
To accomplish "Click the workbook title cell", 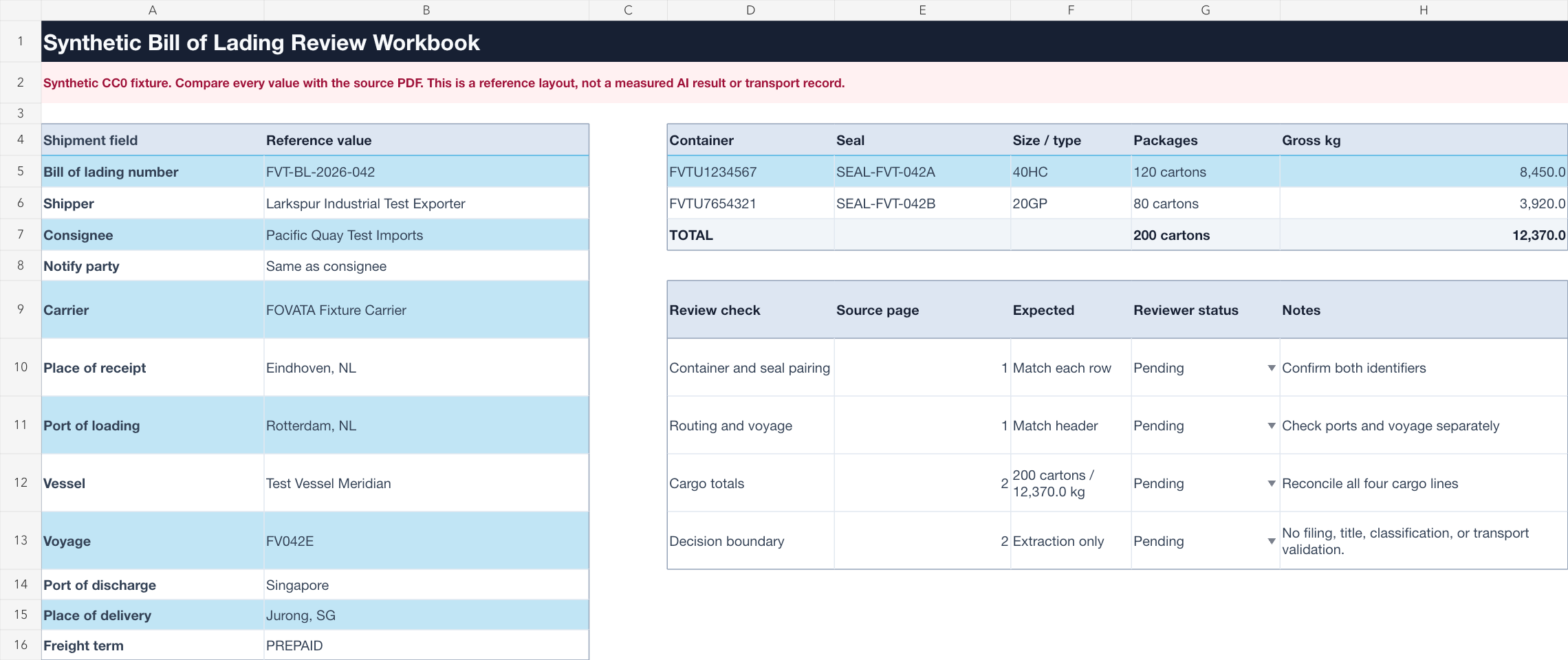I will (805, 41).
